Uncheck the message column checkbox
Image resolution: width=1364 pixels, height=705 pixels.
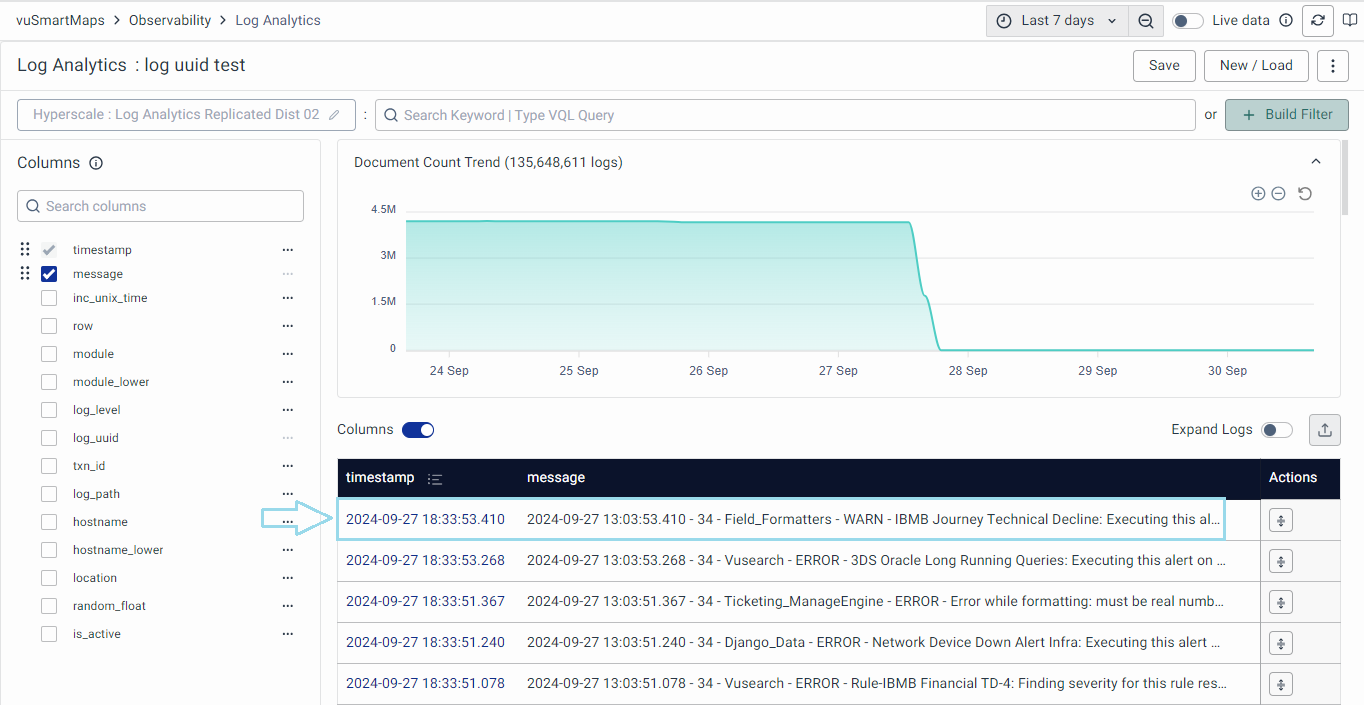coord(49,274)
